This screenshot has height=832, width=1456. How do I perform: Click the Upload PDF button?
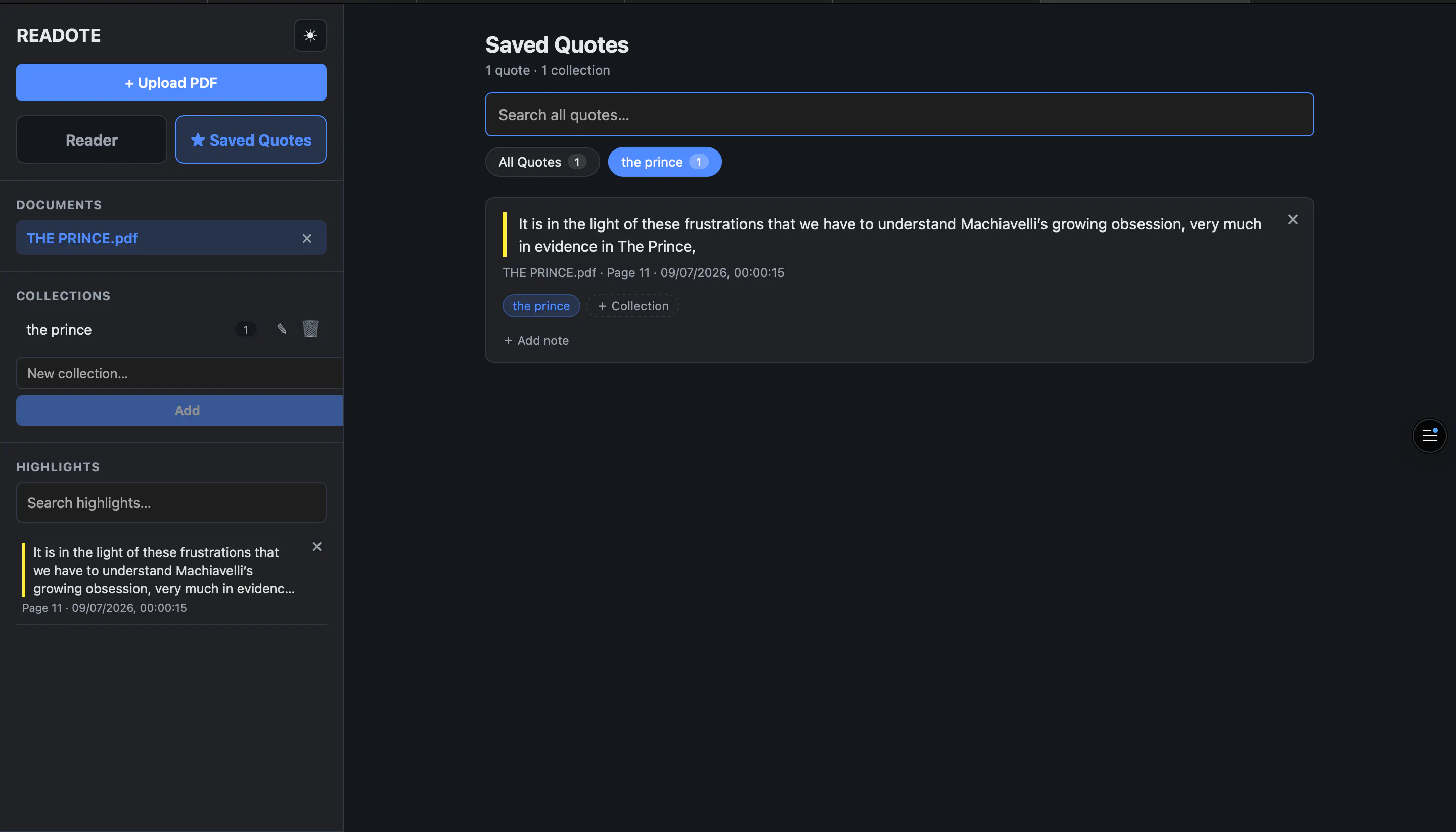pos(171,82)
